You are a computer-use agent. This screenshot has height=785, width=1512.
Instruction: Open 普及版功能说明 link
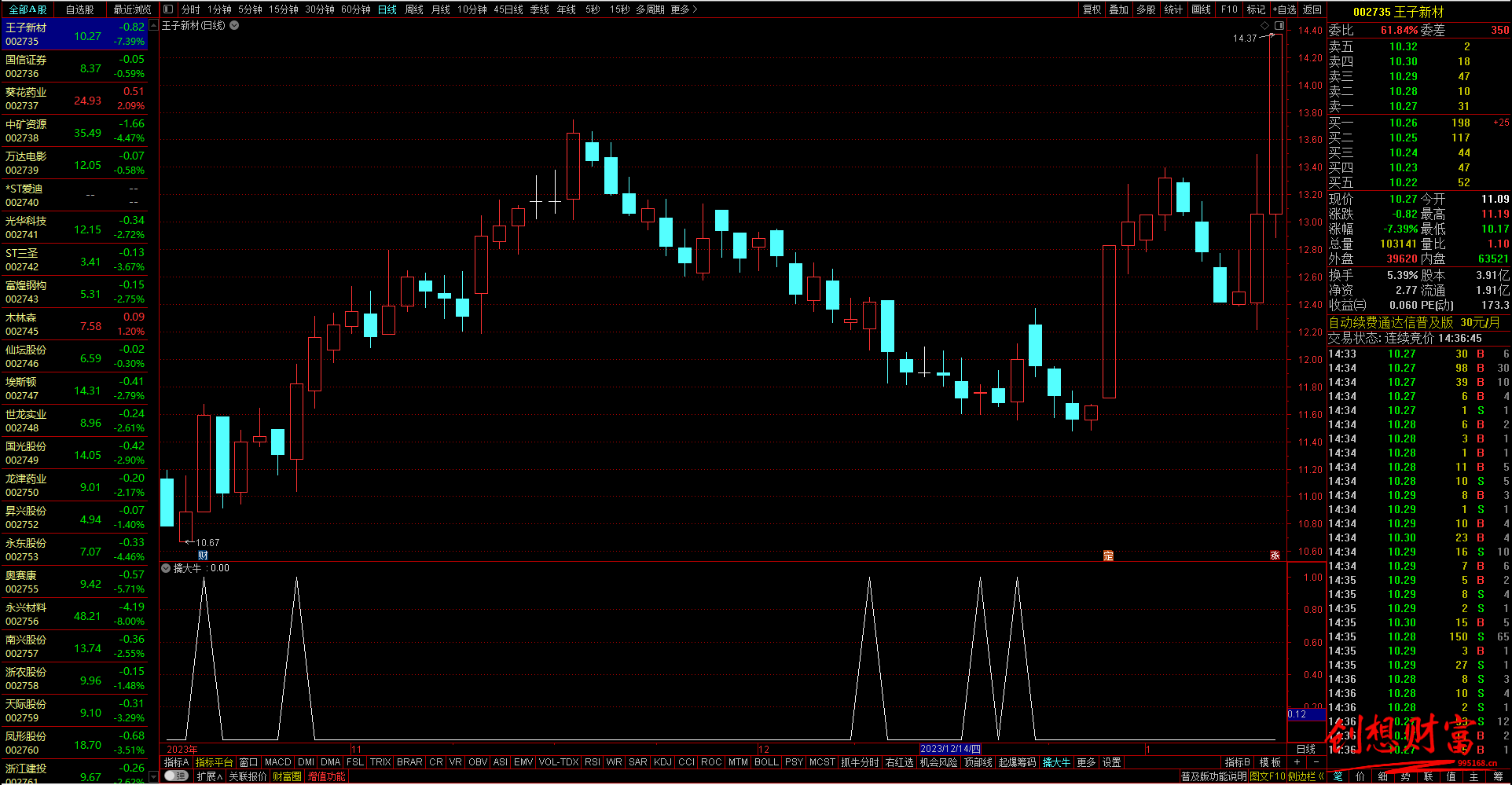click(1213, 776)
